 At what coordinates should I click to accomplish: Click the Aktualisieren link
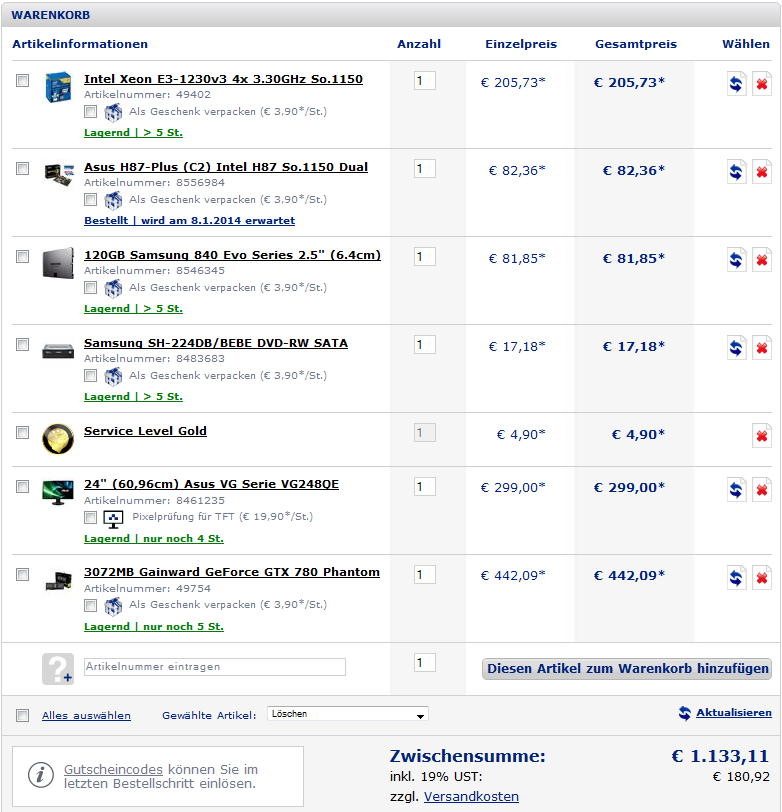tap(734, 713)
